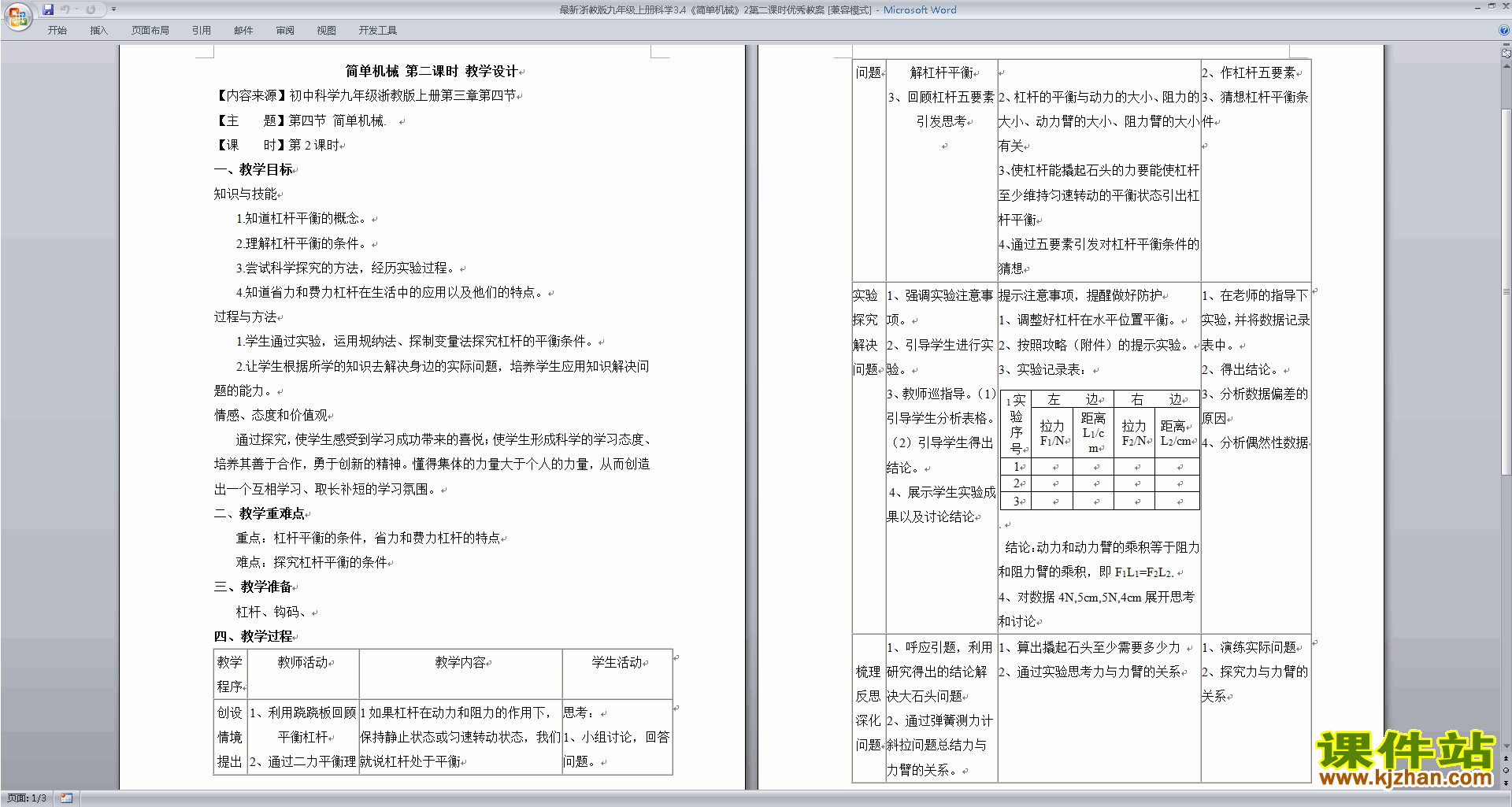This screenshot has height=807, width=1512.
Task: Open the 开始 ribbon tab
Action: [x=57, y=31]
